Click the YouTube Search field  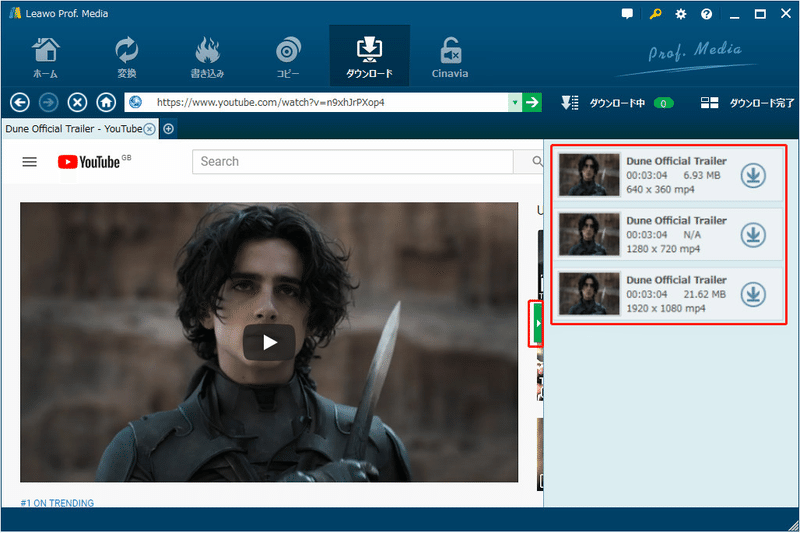click(x=353, y=162)
